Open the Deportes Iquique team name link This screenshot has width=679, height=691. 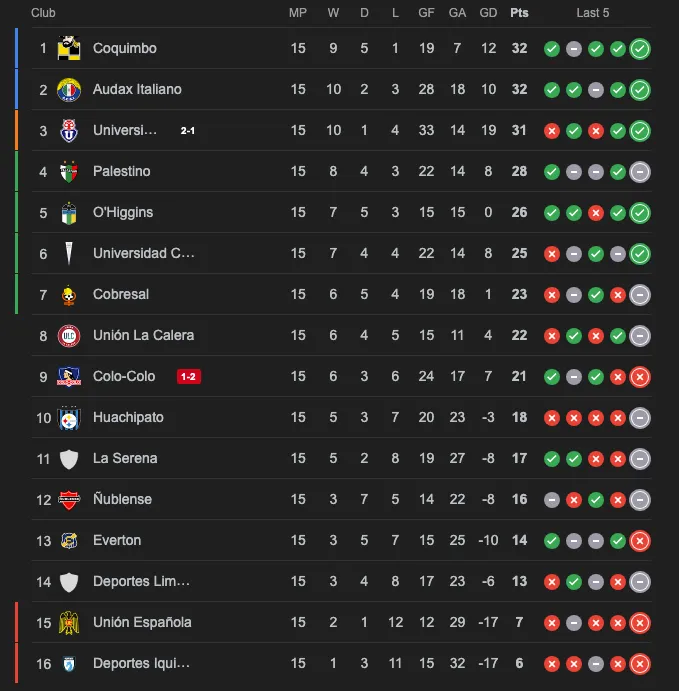[141, 663]
